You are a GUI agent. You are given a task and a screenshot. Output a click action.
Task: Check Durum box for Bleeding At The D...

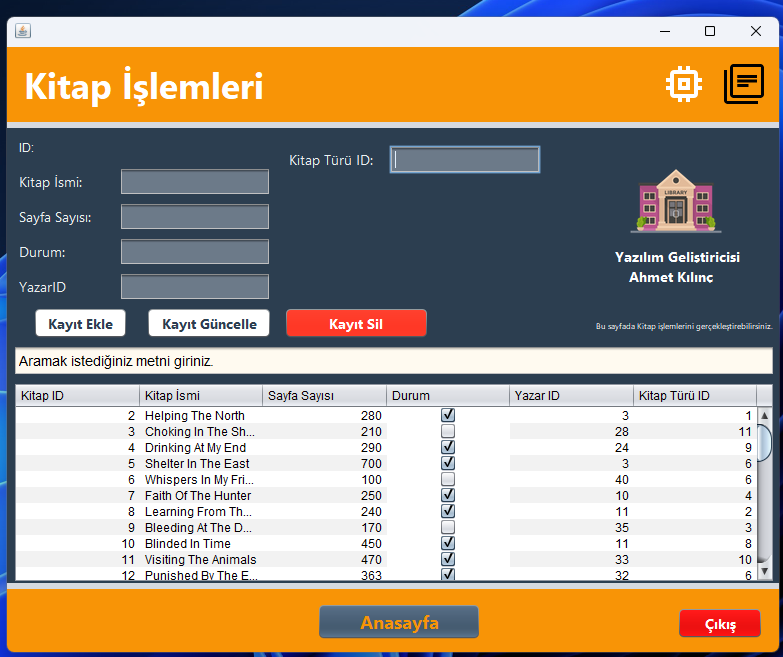(x=448, y=527)
